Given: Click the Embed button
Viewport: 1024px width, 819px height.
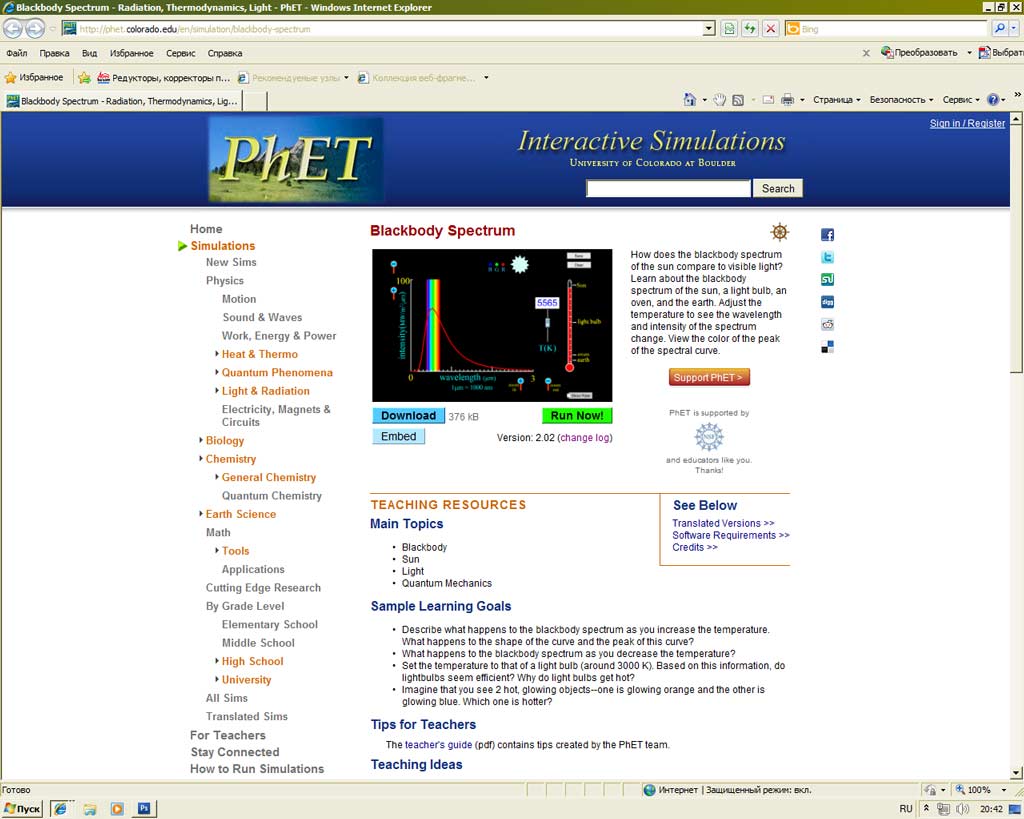Looking at the screenshot, I should click(x=398, y=436).
